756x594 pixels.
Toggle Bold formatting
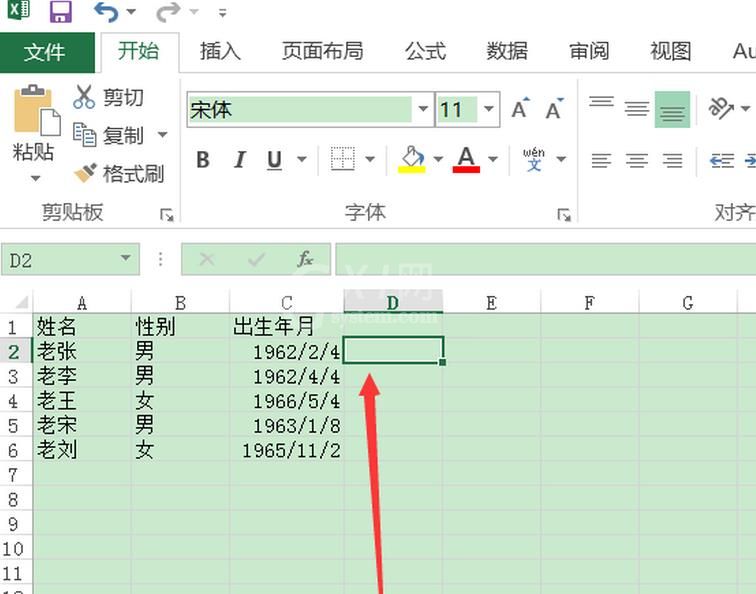click(203, 160)
